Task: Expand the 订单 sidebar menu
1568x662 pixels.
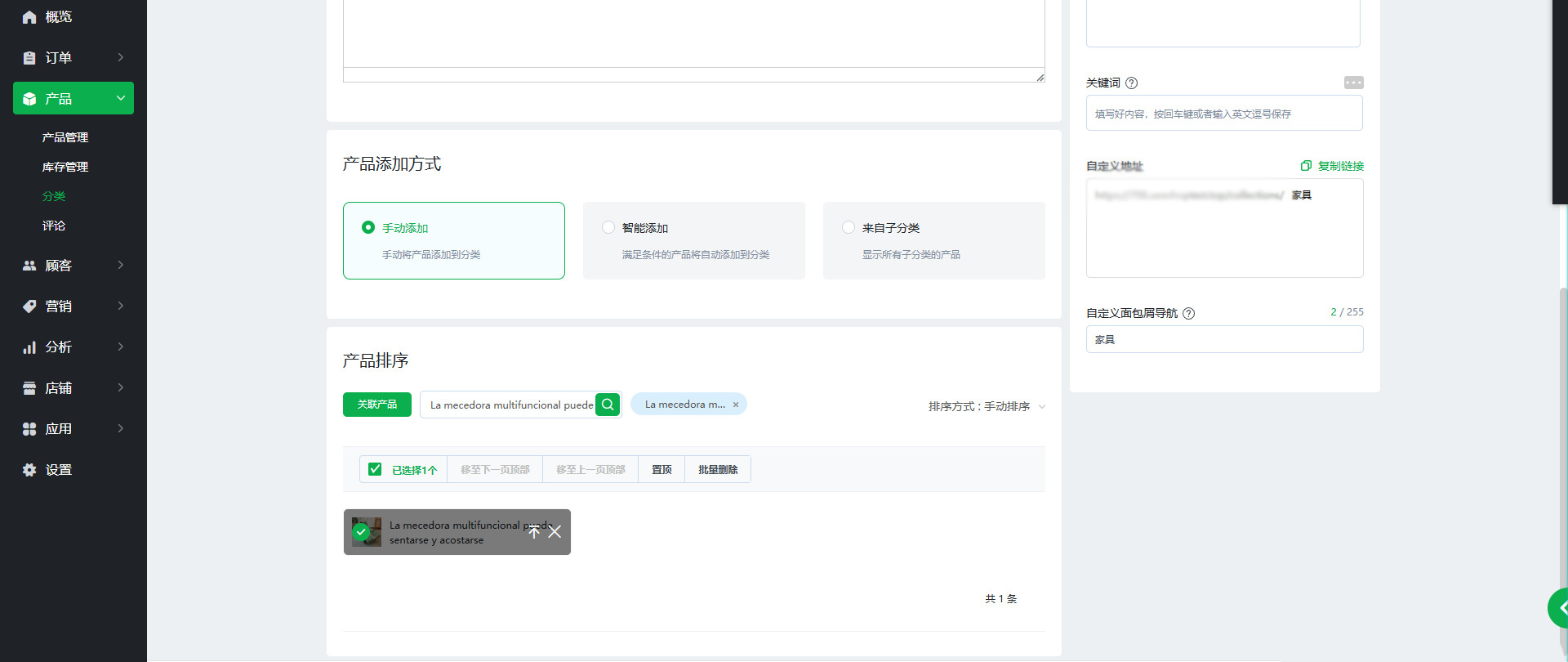Action: pyautogui.click(x=73, y=57)
